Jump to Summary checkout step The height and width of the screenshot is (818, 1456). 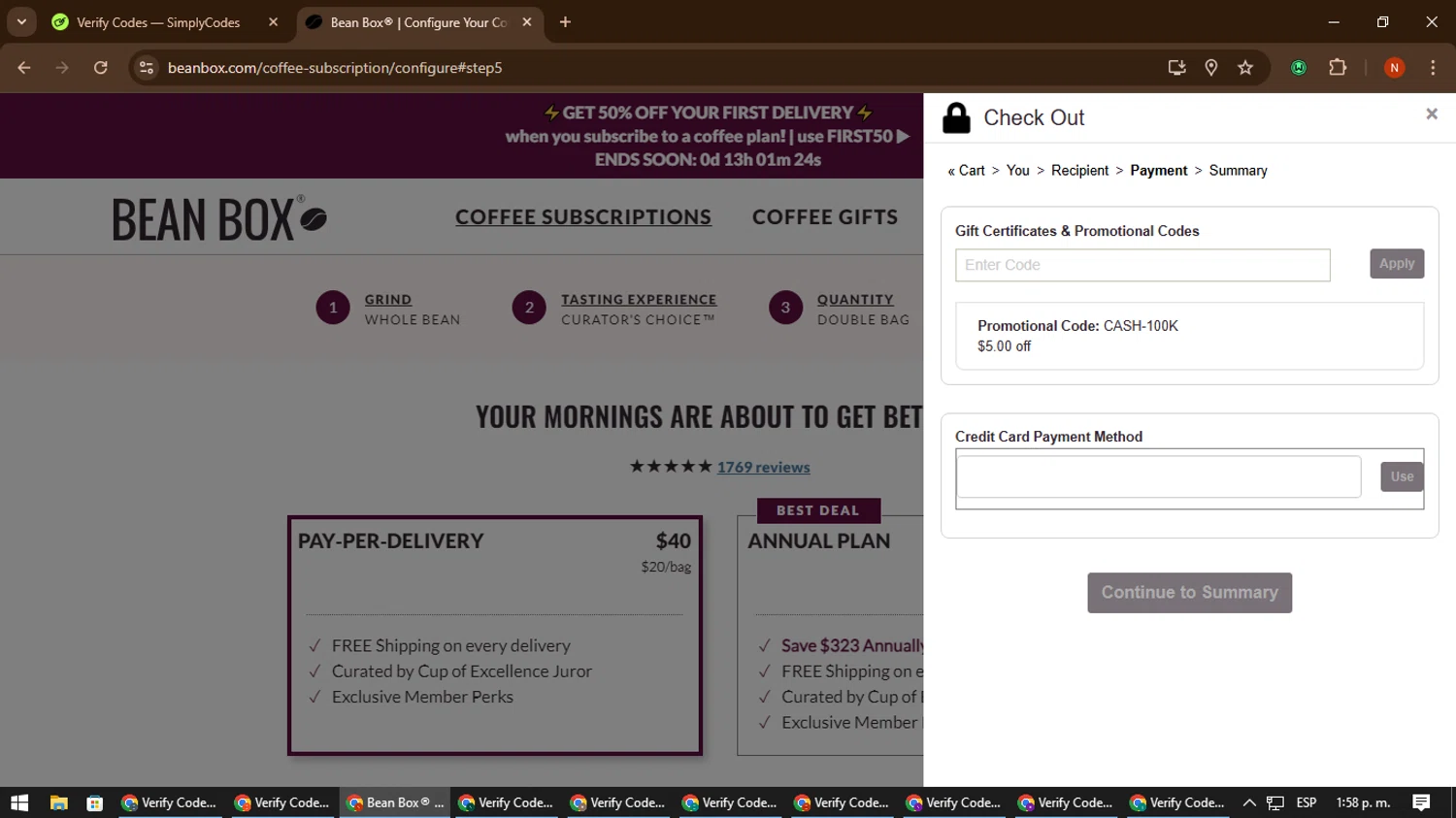[x=1238, y=171]
